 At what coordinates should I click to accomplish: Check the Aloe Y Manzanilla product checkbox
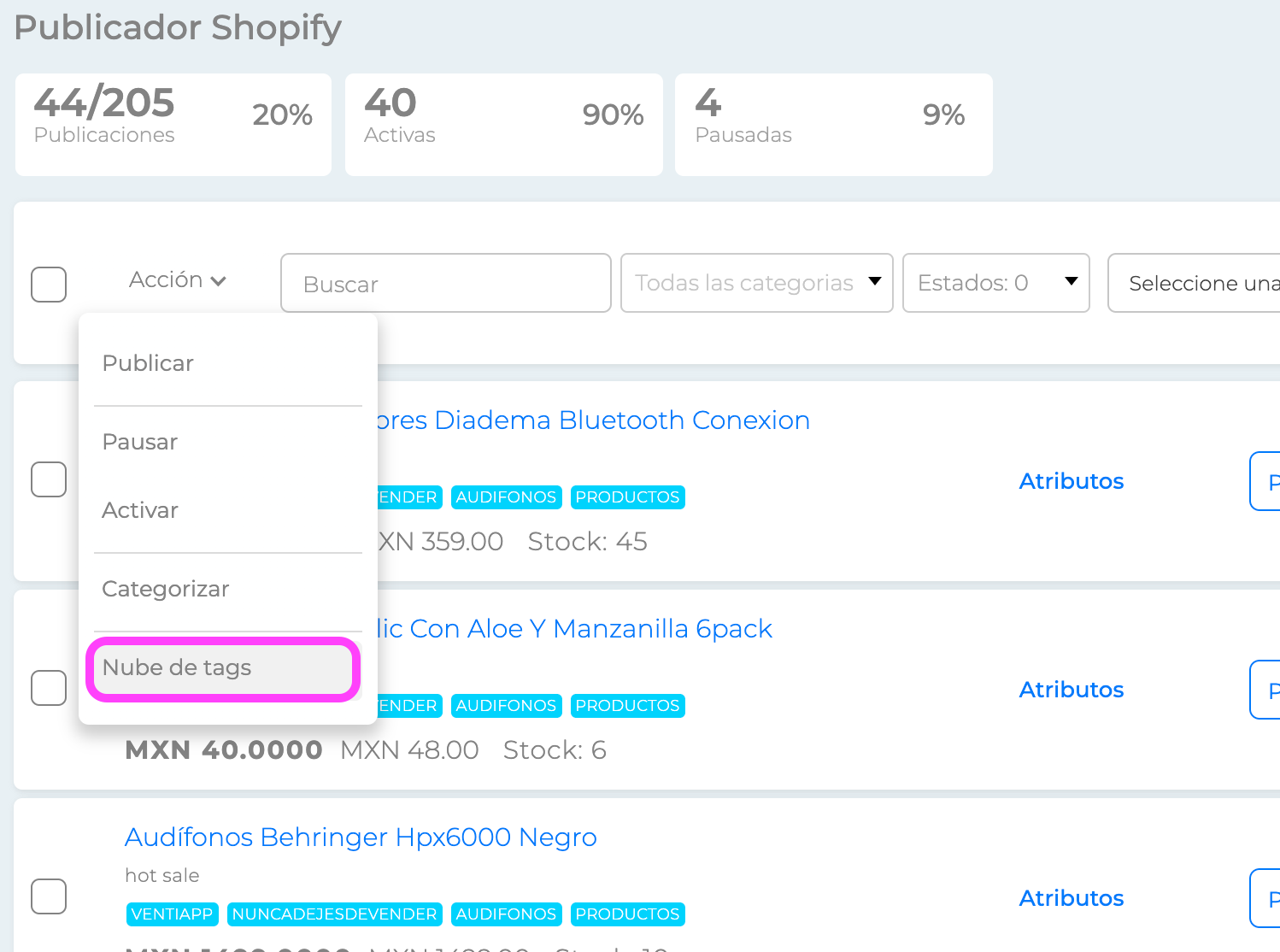pos(49,688)
